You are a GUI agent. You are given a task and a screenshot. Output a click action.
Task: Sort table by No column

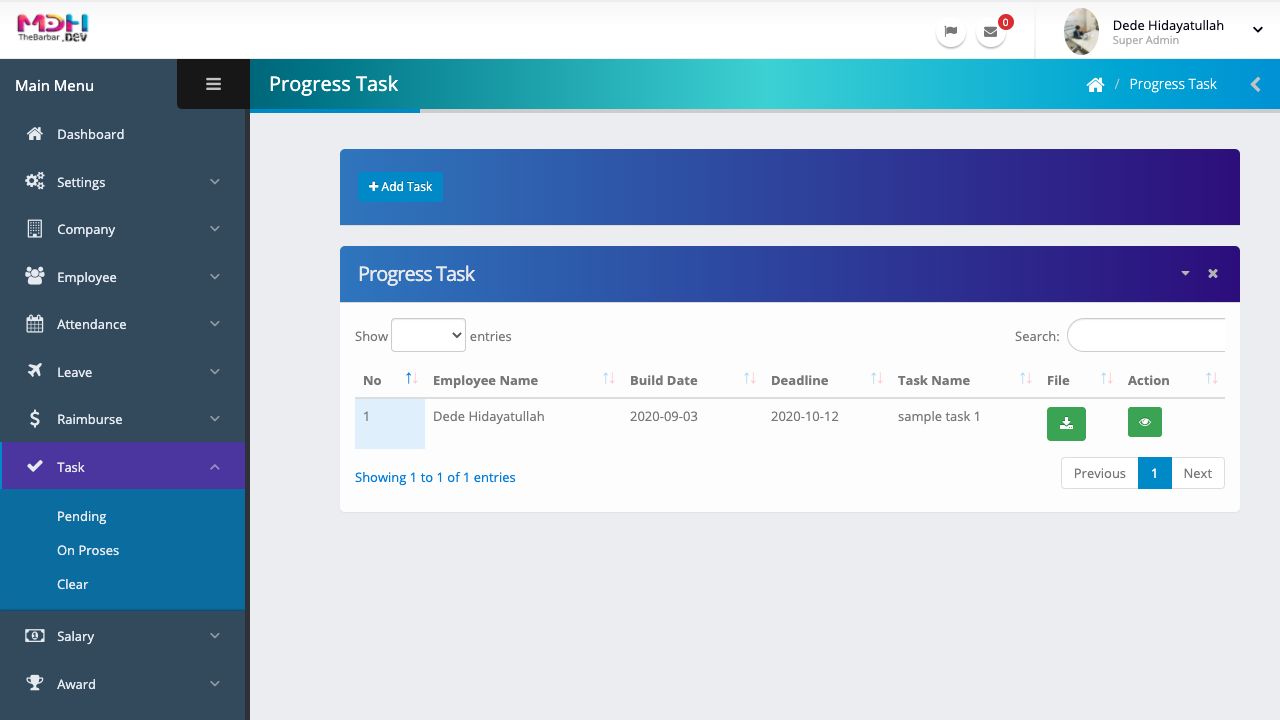click(390, 380)
